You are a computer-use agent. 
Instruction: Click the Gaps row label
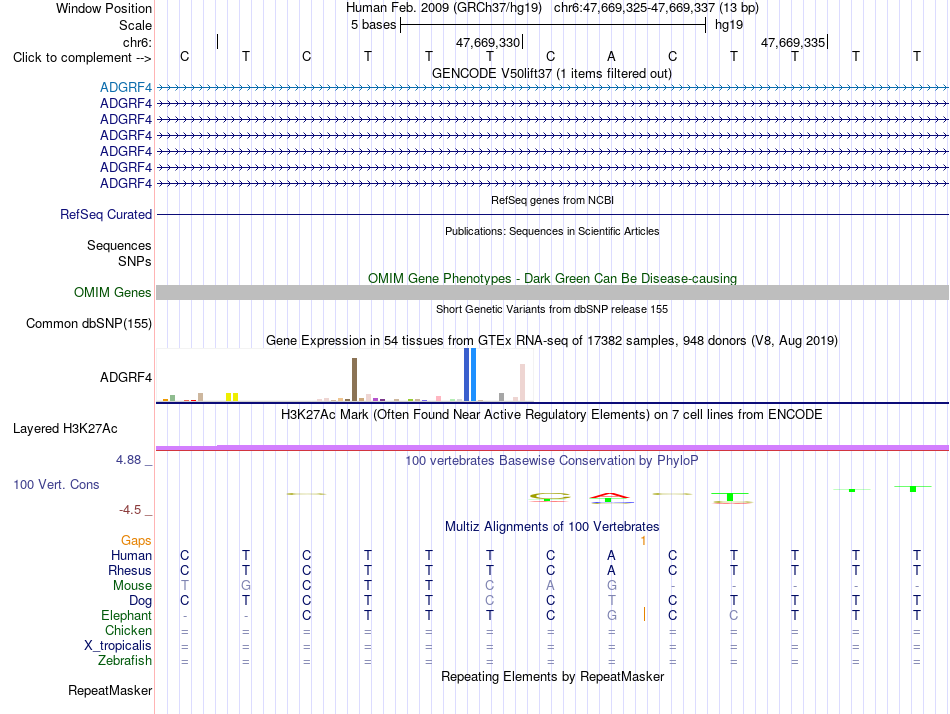point(136,540)
